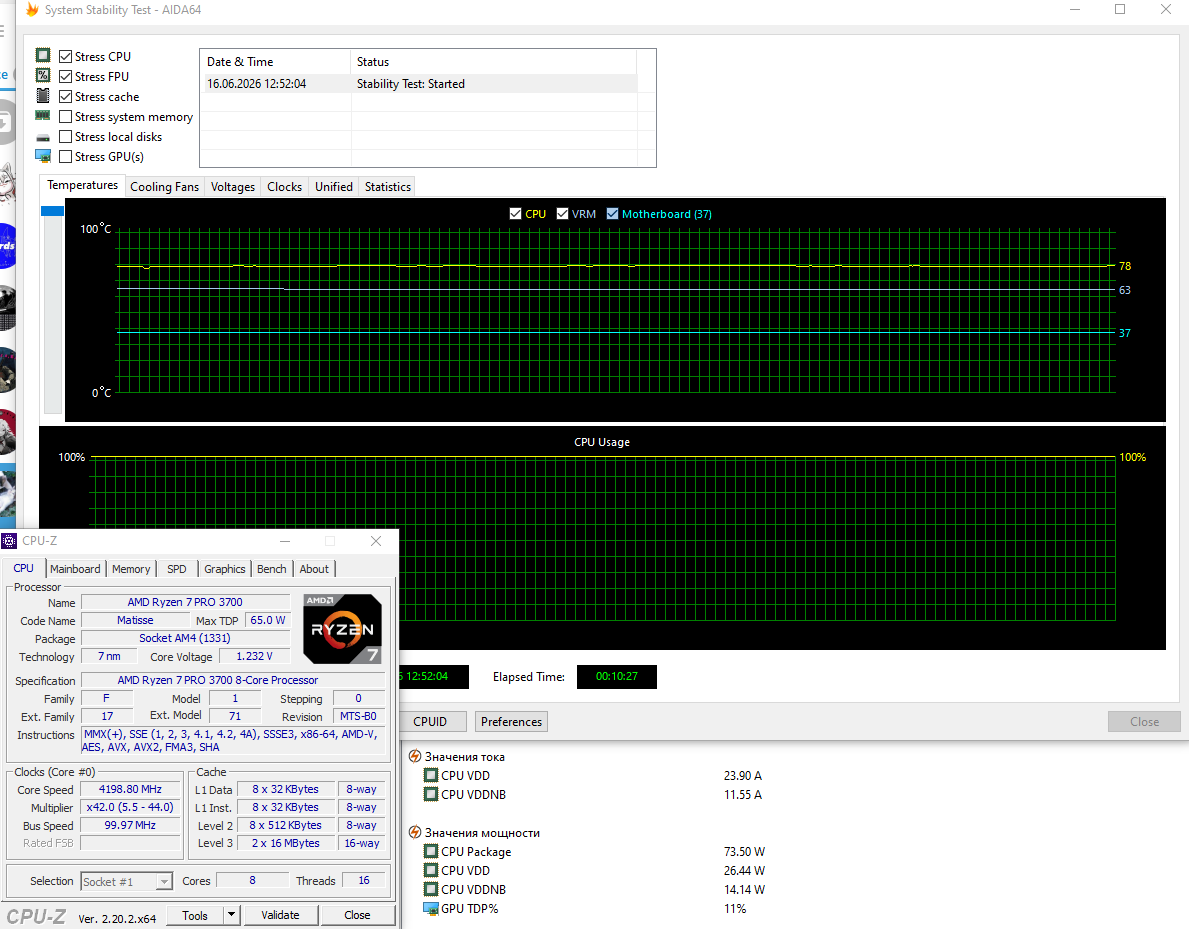The height and width of the screenshot is (929, 1189).
Task: Enable Stress GPU(s) checkbox
Action: [66, 156]
